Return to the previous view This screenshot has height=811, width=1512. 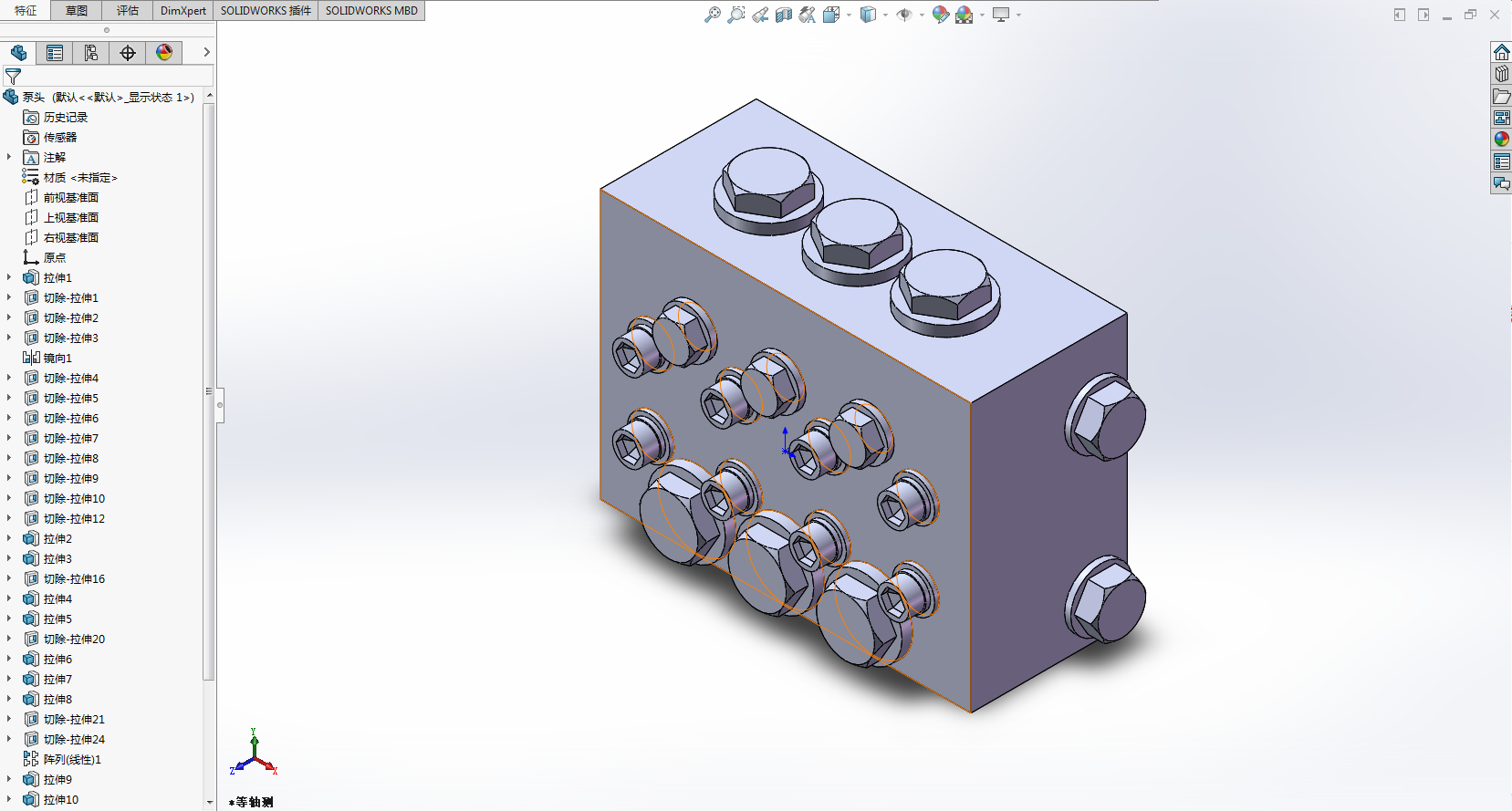[x=760, y=15]
